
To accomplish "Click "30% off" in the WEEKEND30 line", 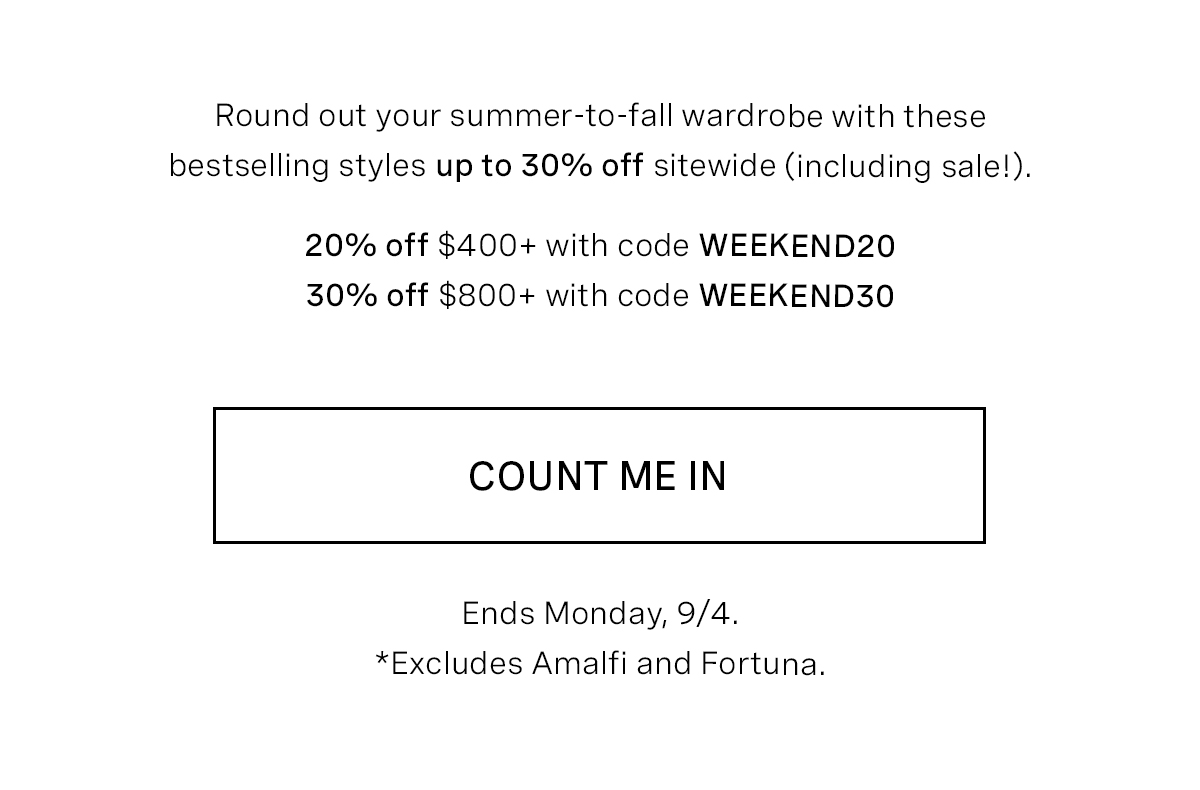I will point(367,296).
